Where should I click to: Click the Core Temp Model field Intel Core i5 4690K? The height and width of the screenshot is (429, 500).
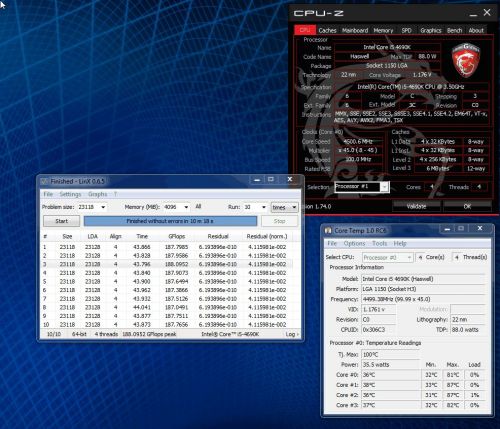pyautogui.click(x=423, y=279)
